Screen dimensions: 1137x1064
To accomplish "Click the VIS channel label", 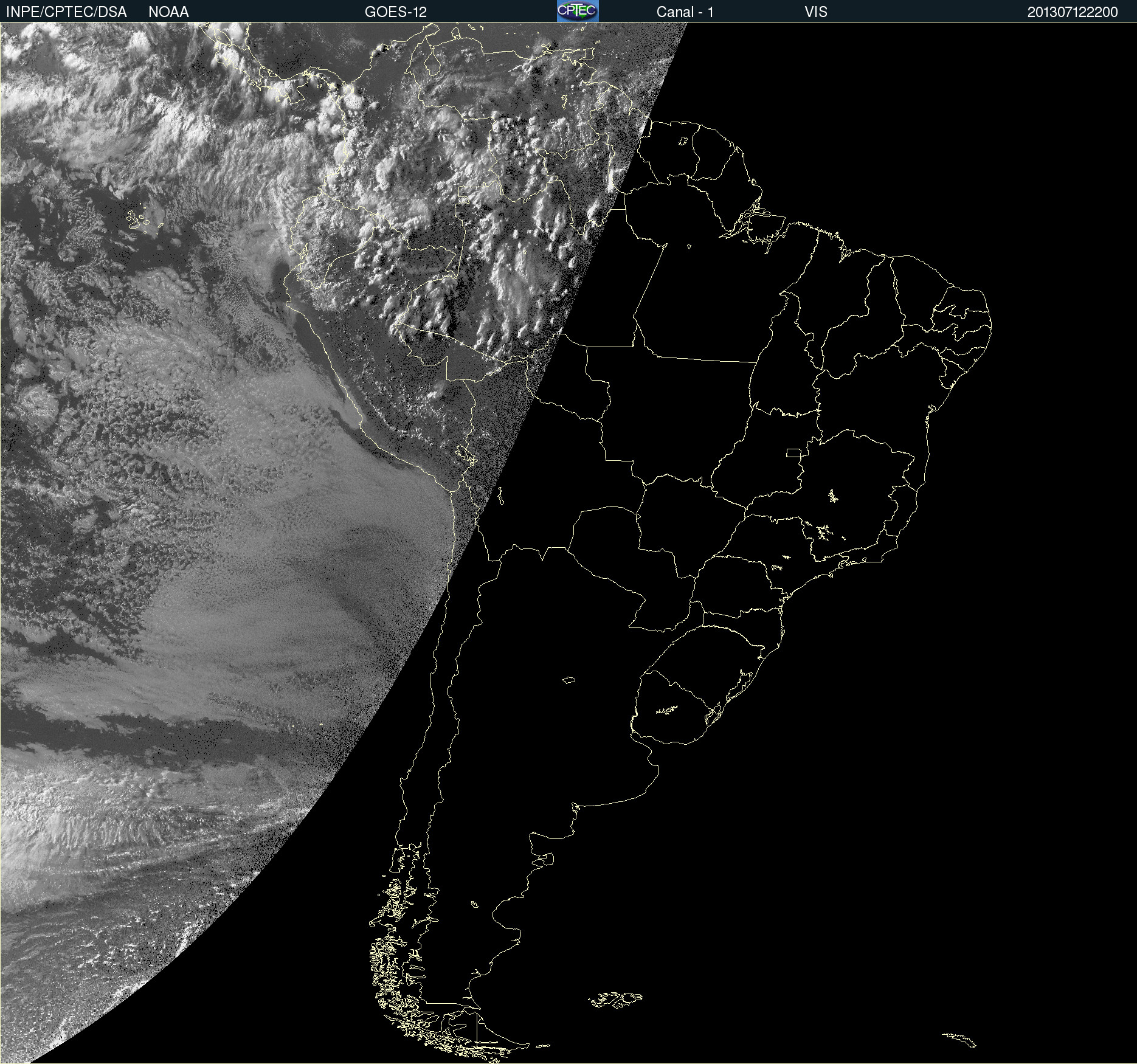I will coord(815,12).
